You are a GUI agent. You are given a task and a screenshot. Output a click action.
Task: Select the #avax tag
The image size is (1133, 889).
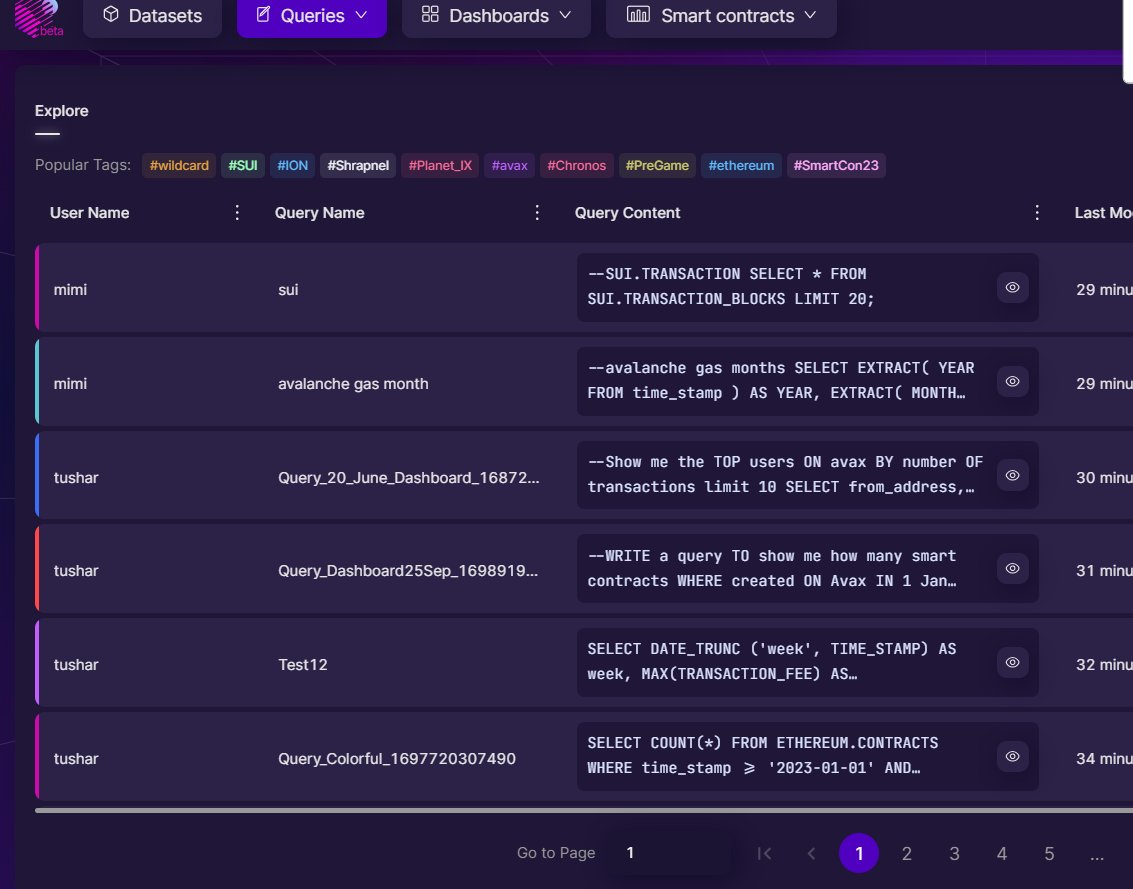pyautogui.click(x=509, y=166)
